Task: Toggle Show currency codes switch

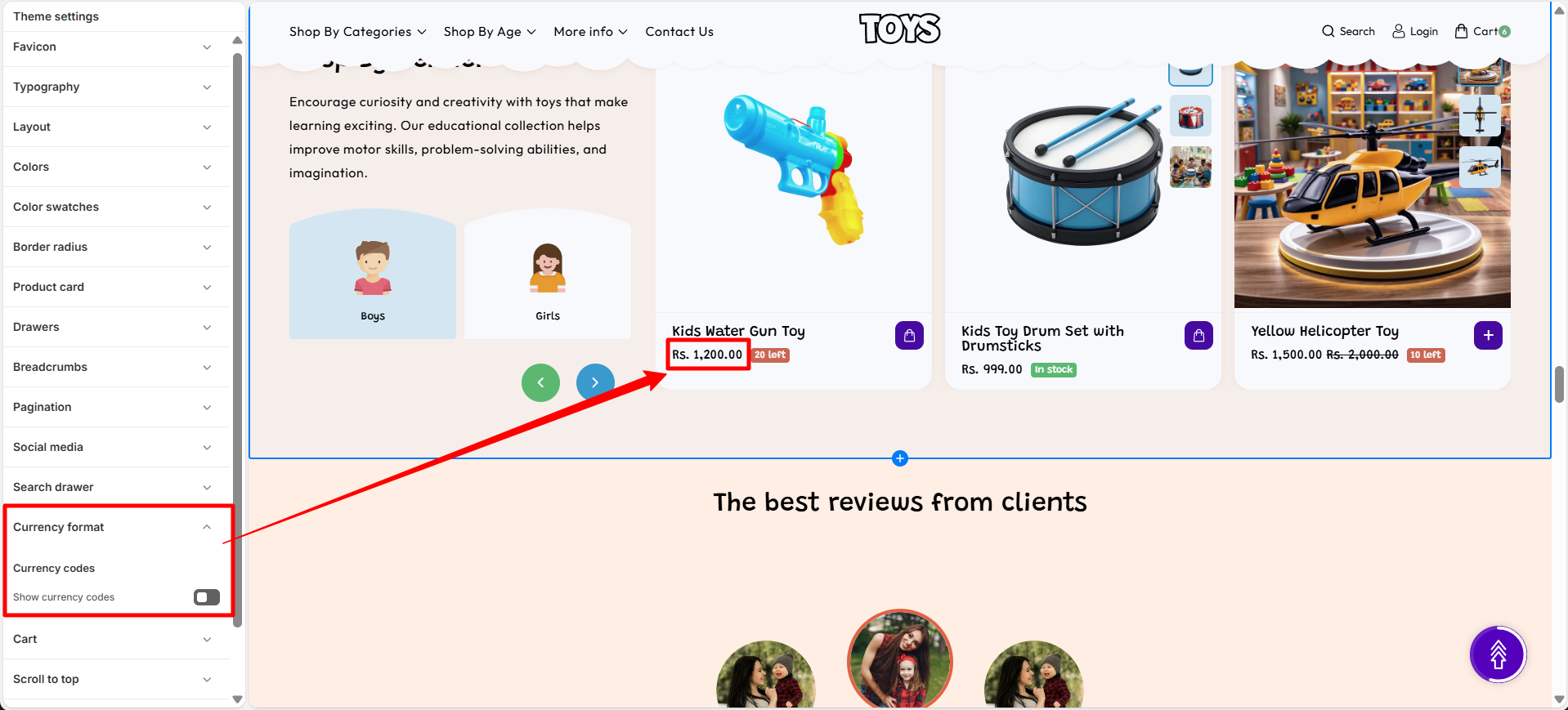Action: click(207, 597)
